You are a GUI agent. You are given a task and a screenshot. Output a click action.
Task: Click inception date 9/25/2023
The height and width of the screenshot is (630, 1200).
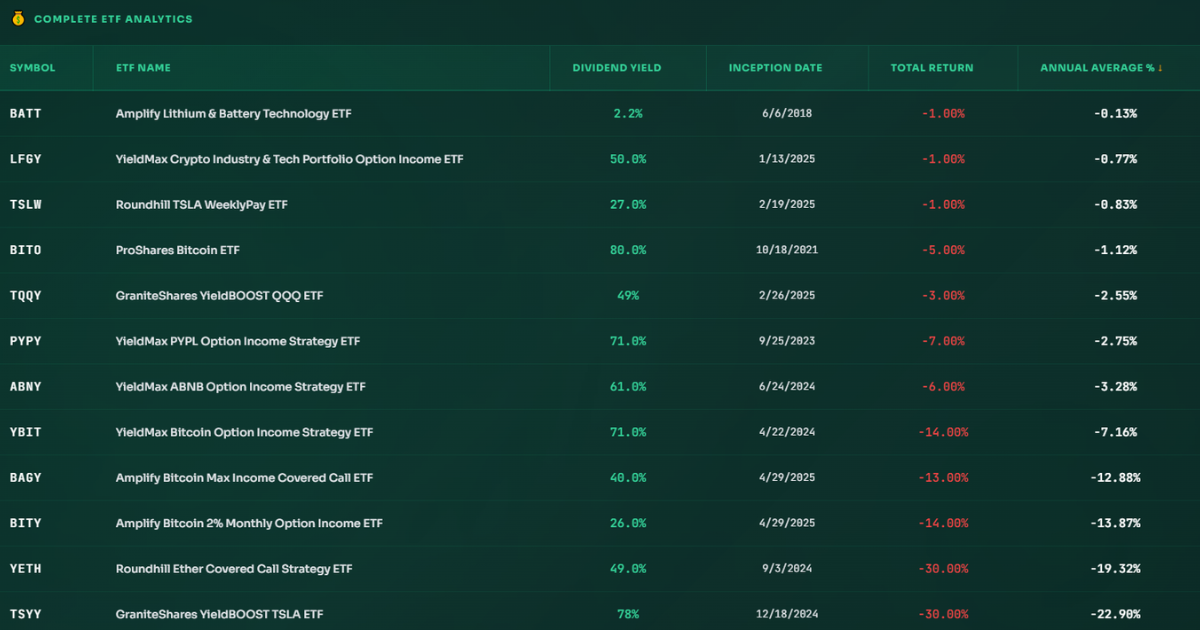coord(787,341)
